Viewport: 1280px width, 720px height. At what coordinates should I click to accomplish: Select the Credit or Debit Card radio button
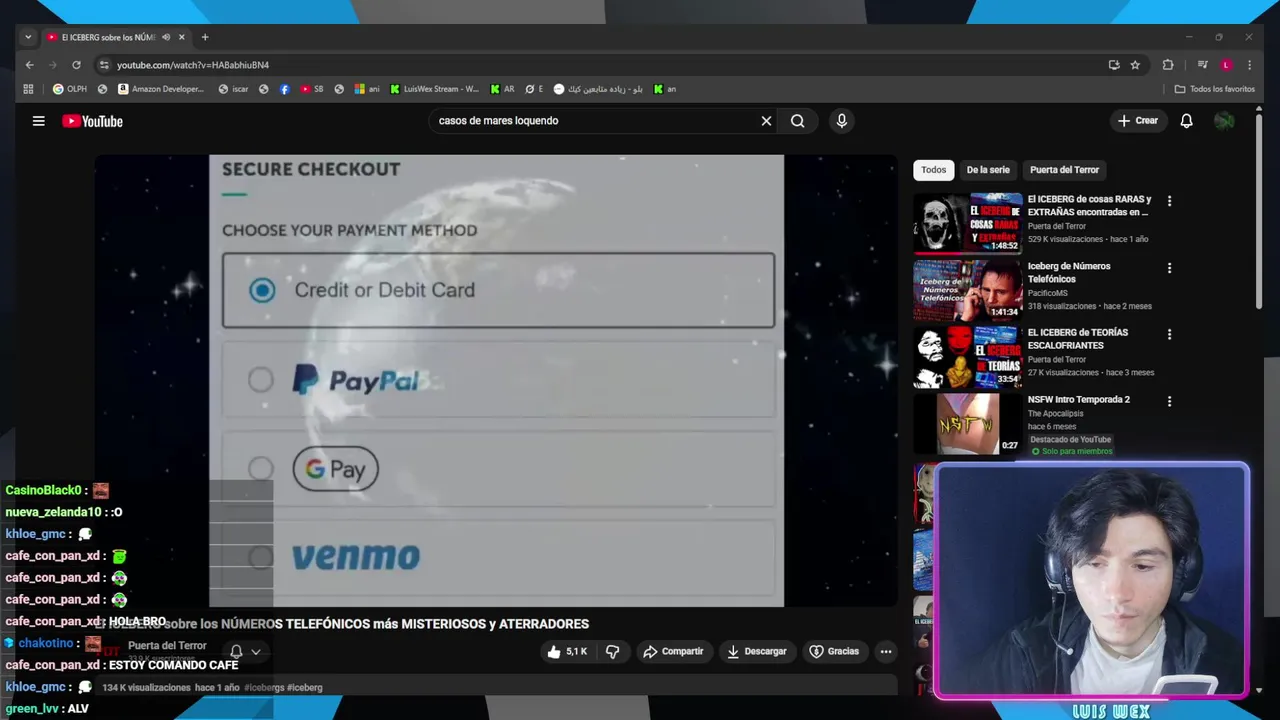[x=262, y=290]
